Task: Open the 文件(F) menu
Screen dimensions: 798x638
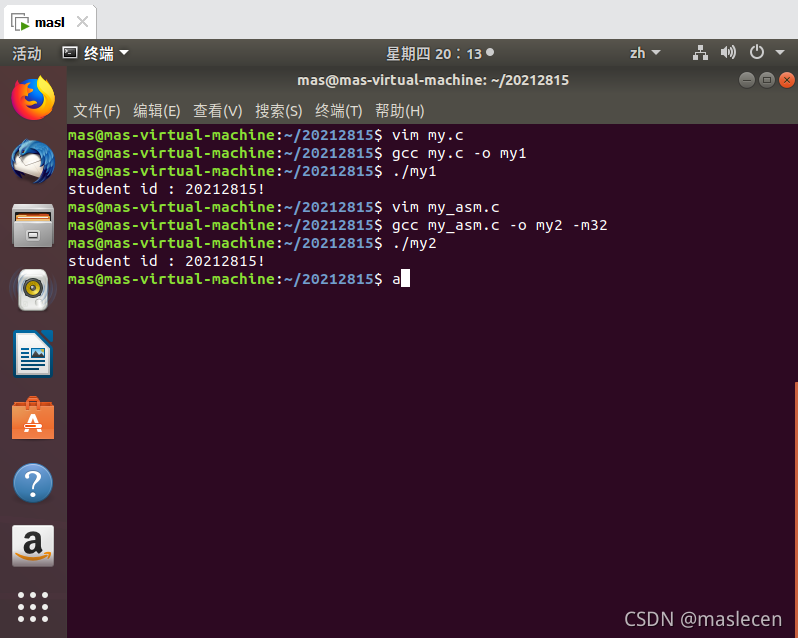Action: click(x=97, y=110)
